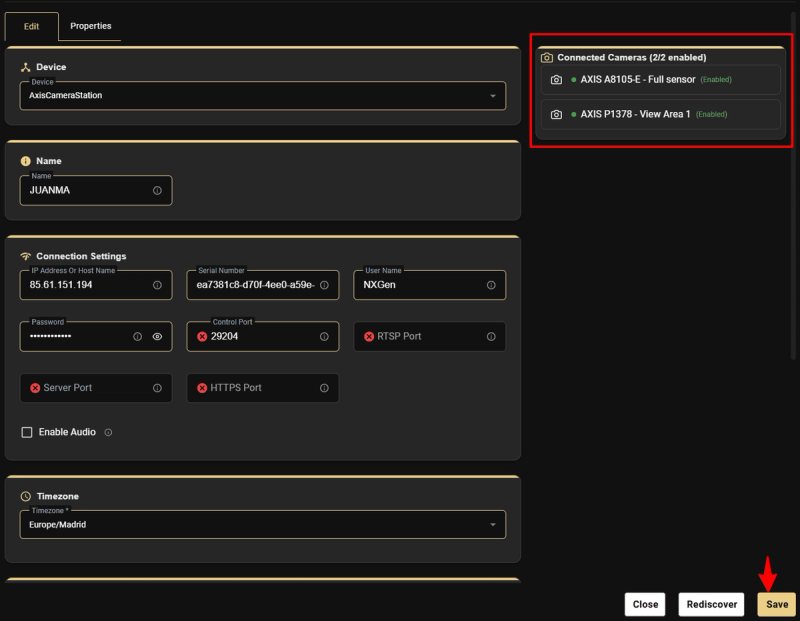Click the camera icon for AXIS P1378

pyautogui.click(x=556, y=114)
